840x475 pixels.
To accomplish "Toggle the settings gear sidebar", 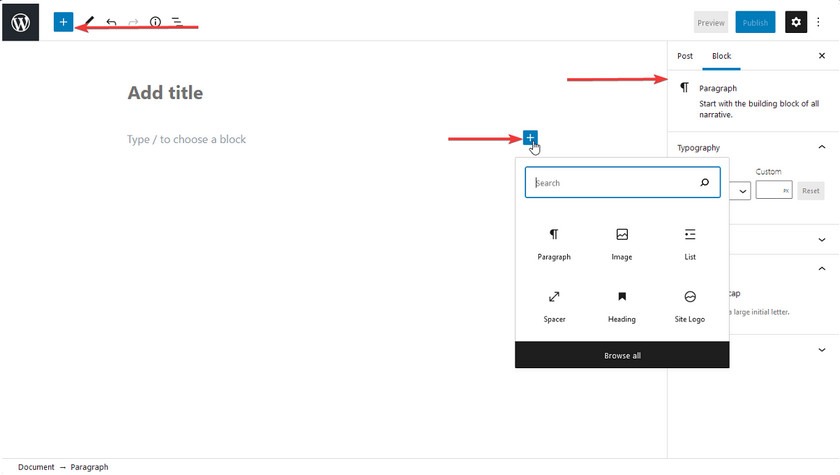I will pos(796,22).
